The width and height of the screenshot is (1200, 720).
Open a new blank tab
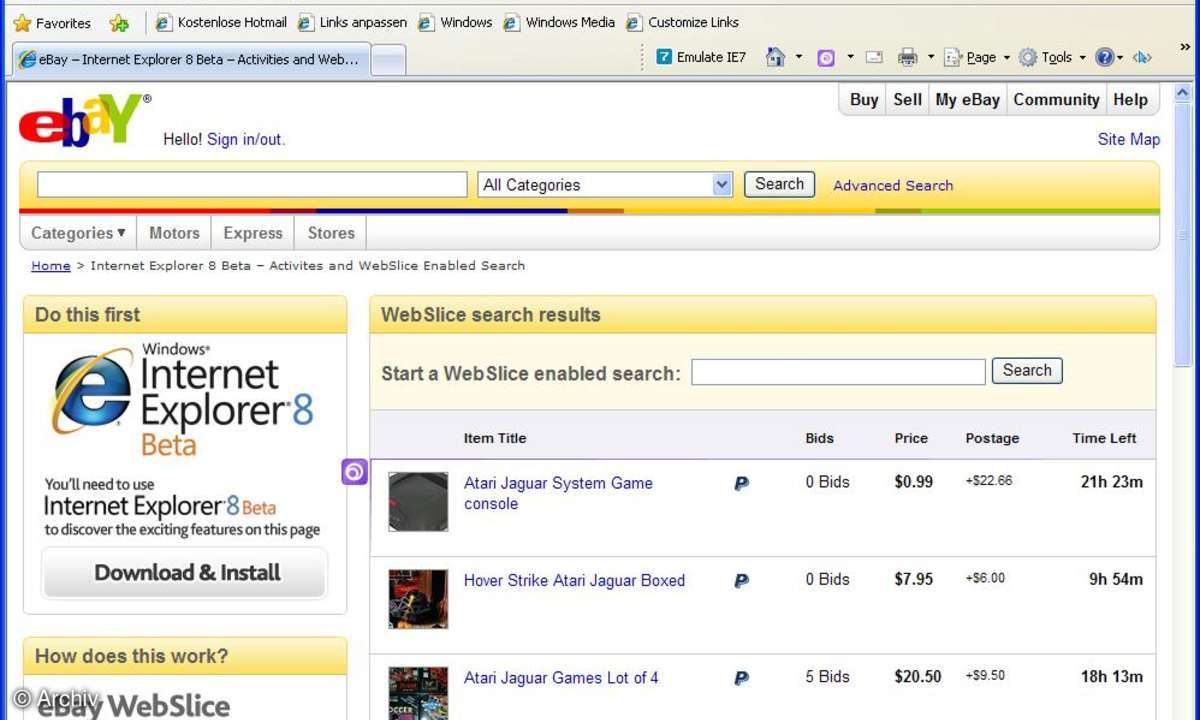pyautogui.click(x=389, y=59)
